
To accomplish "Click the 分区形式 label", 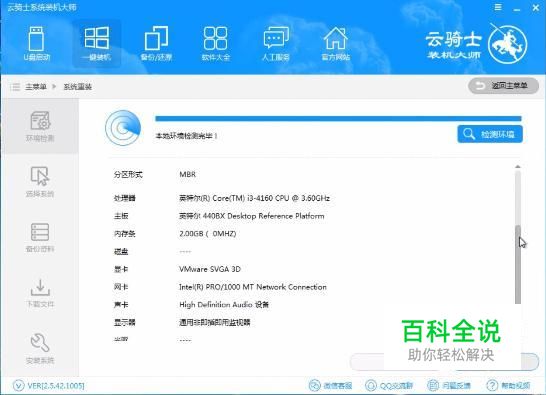I will [128, 174].
